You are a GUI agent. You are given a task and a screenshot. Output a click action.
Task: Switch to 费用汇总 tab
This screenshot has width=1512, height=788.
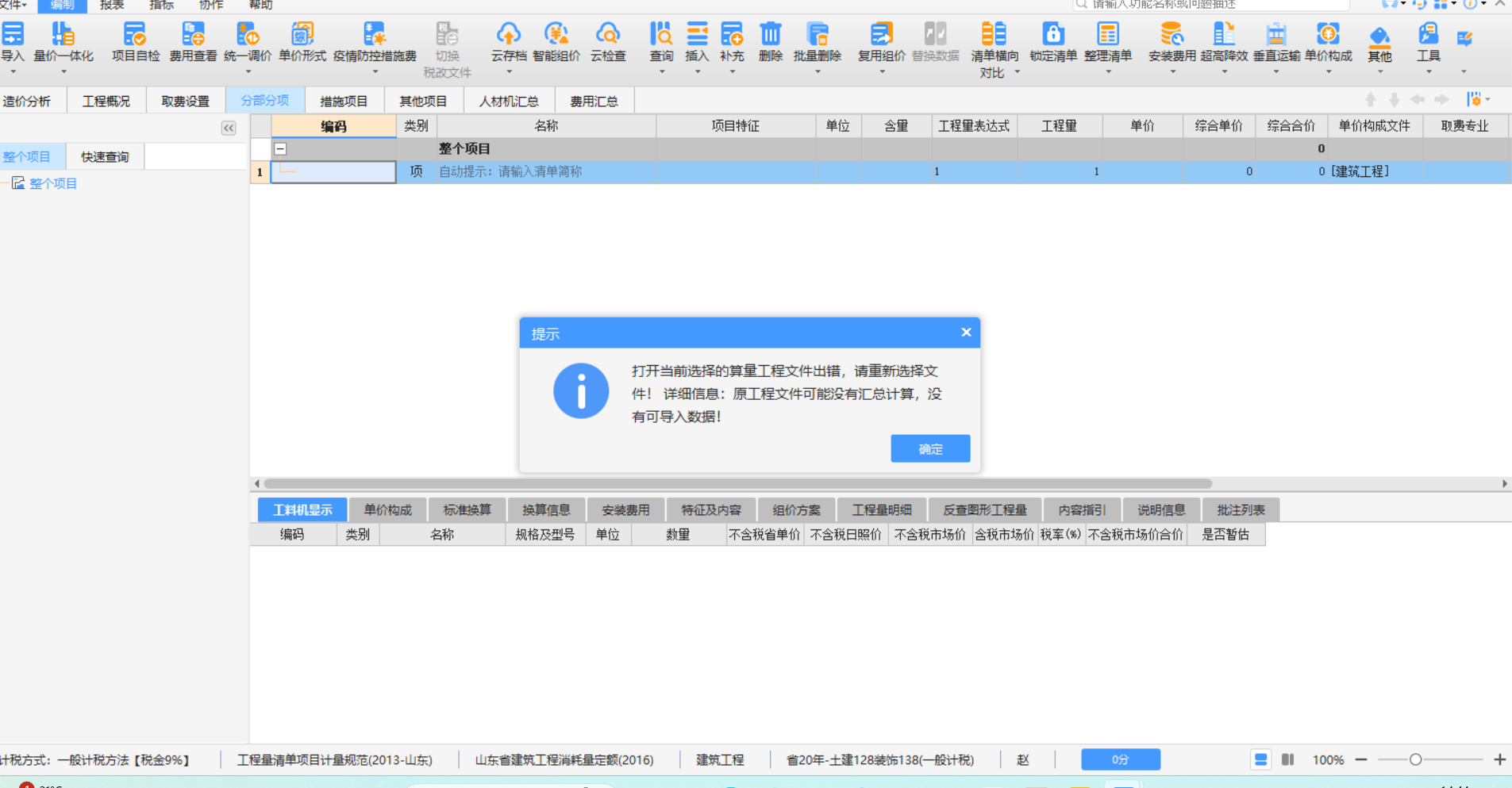(594, 101)
